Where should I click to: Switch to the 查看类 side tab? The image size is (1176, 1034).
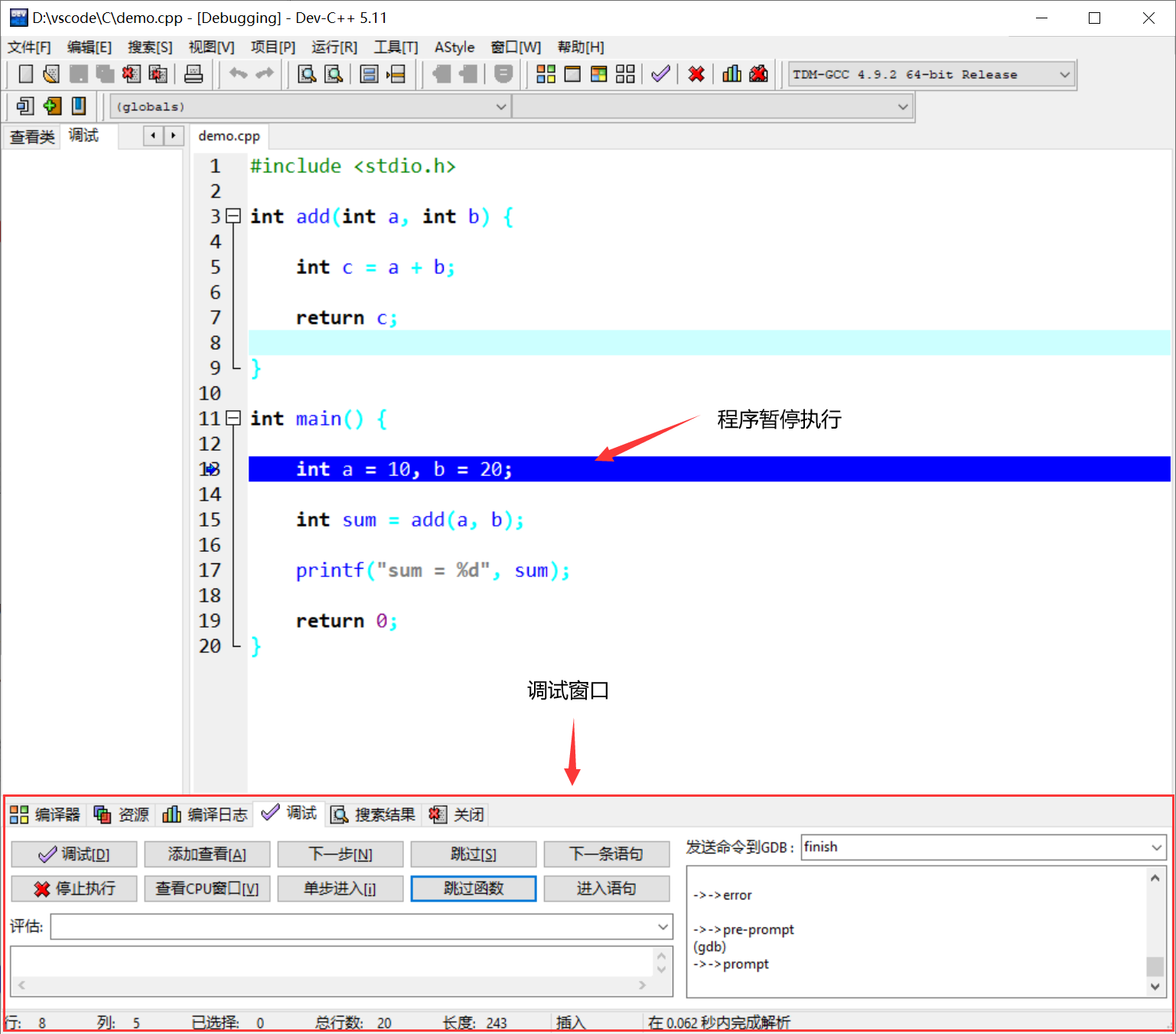coord(32,137)
